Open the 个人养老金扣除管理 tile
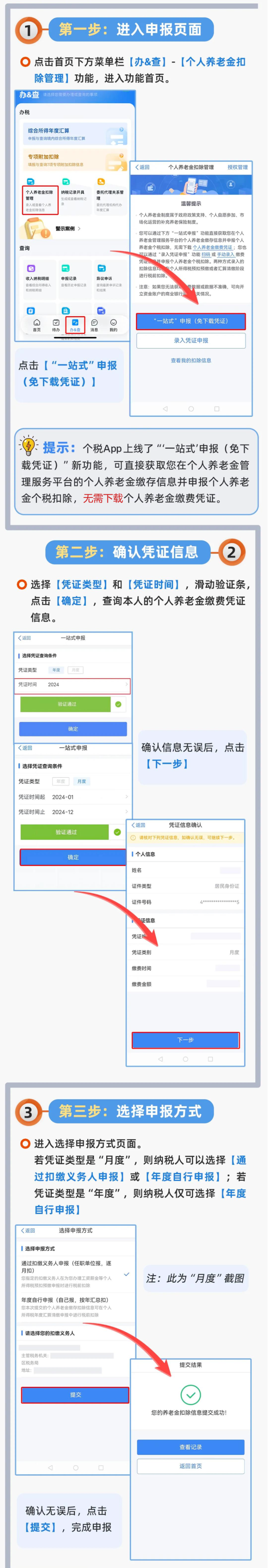The image size is (268, 1568). [x=41, y=200]
